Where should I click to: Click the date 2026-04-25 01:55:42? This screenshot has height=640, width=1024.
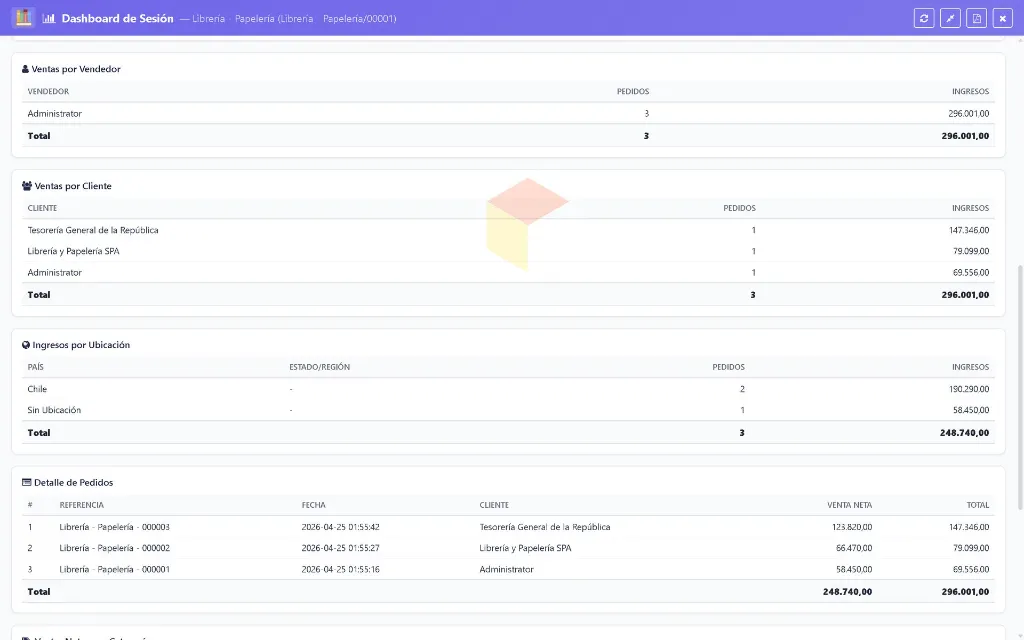340,527
